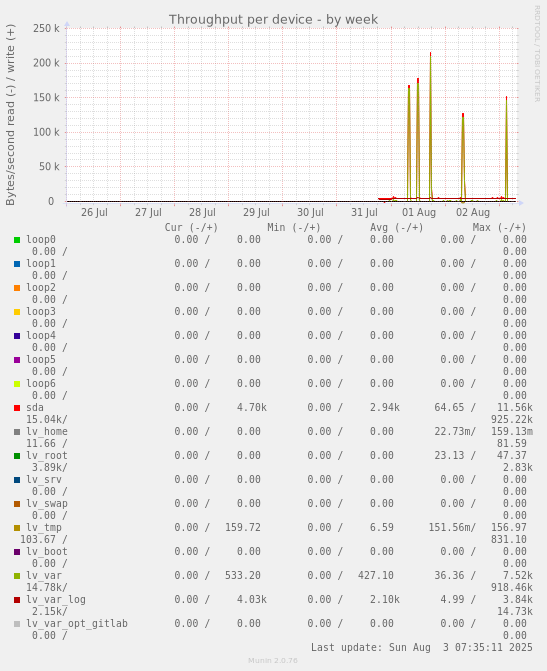
Task: Click the lv_swap brown color swatch
Action: [17, 504]
